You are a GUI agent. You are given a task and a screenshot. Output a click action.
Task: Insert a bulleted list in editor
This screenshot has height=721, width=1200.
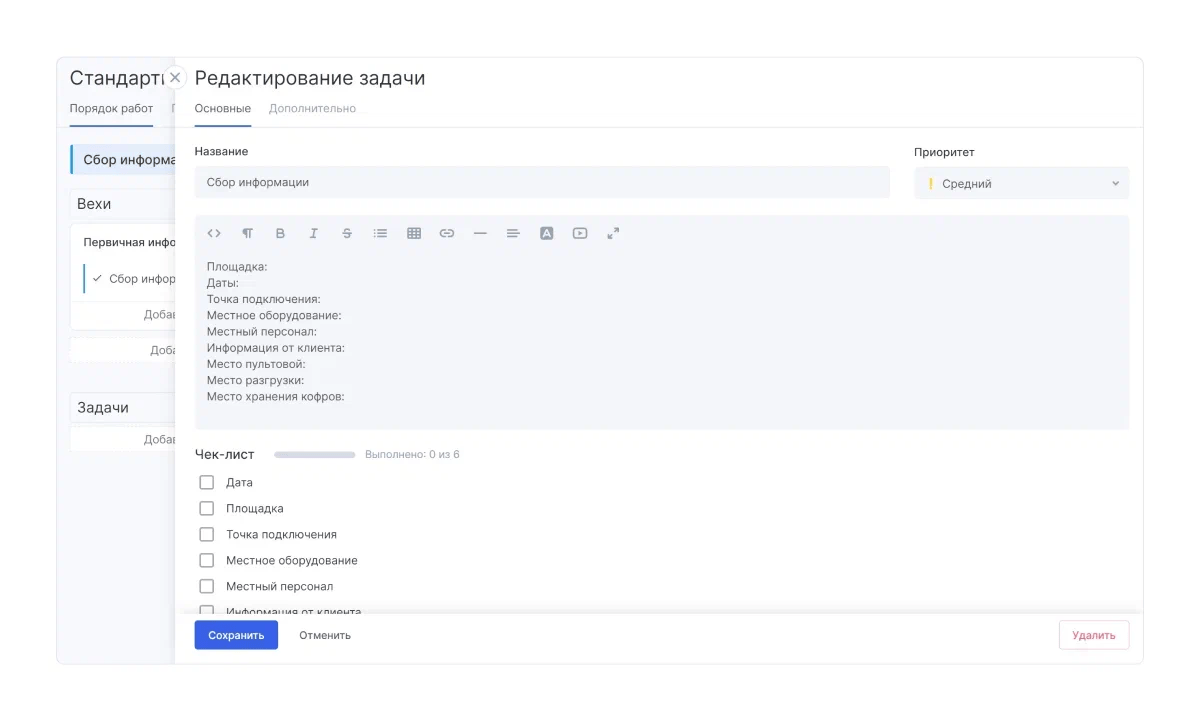tap(380, 233)
